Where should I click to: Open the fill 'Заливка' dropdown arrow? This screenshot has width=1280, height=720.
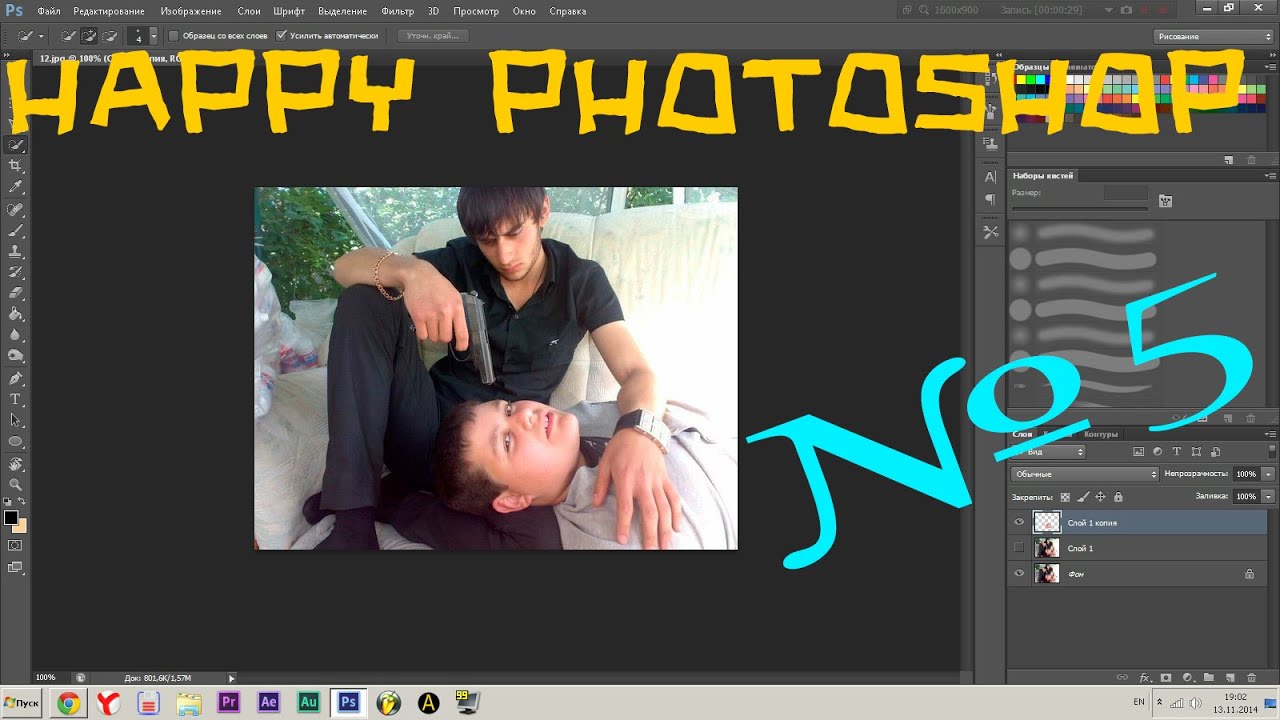1269,496
